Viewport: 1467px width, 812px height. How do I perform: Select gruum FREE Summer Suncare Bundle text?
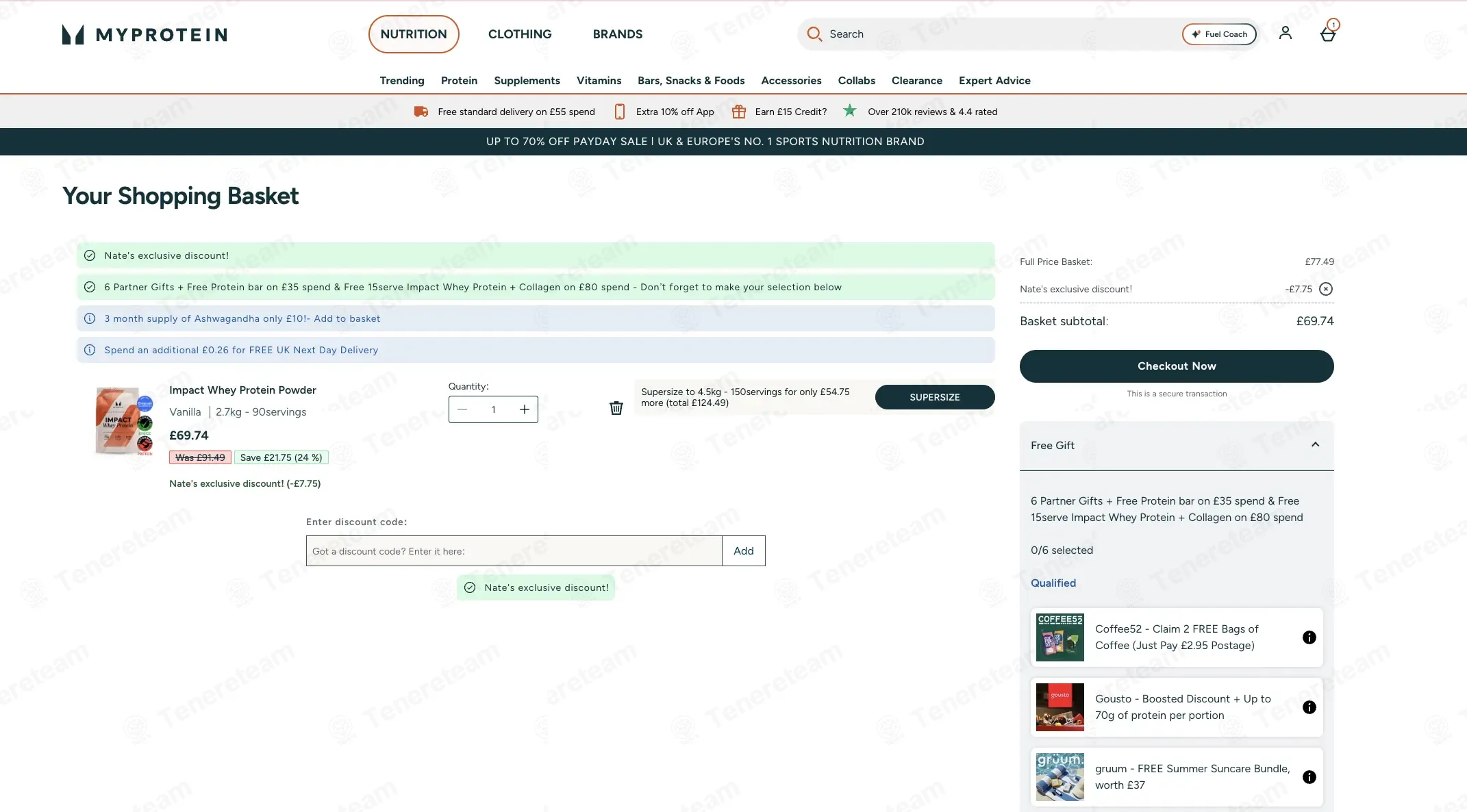point(1192,777)
